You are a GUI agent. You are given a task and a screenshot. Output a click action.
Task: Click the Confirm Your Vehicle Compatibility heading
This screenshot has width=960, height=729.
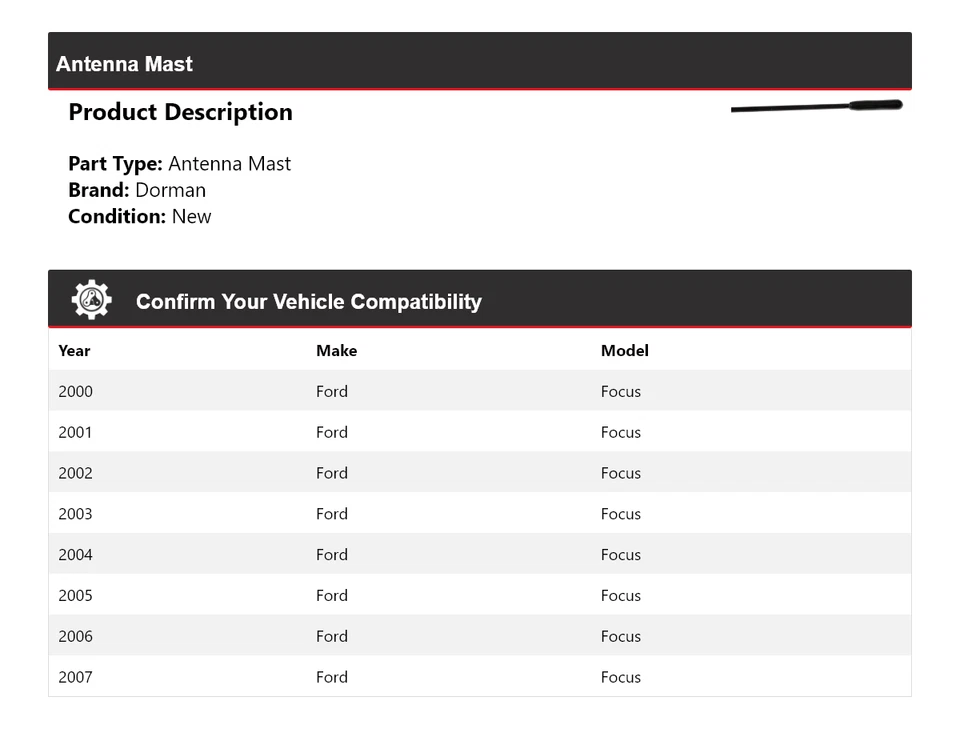[x=308, y=302]
